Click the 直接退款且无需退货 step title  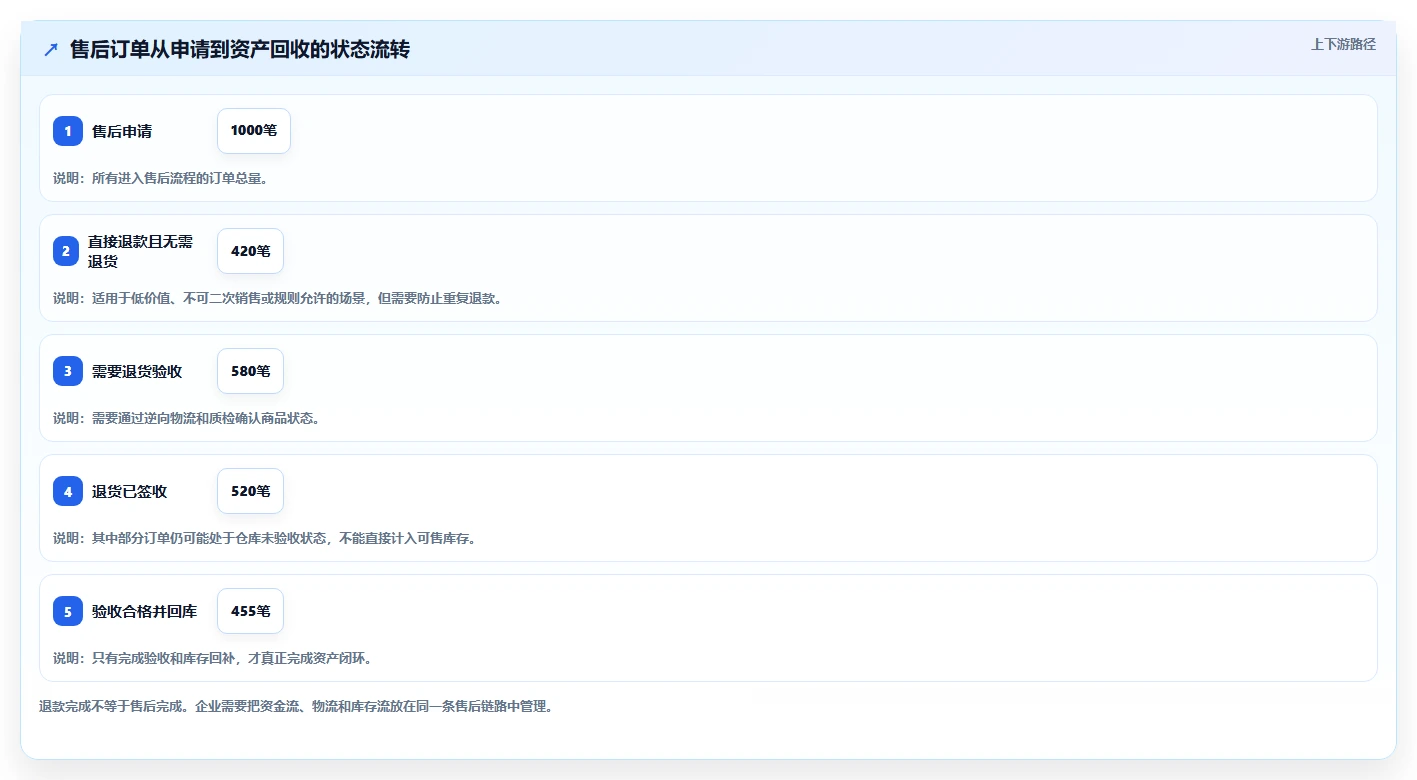140,251
